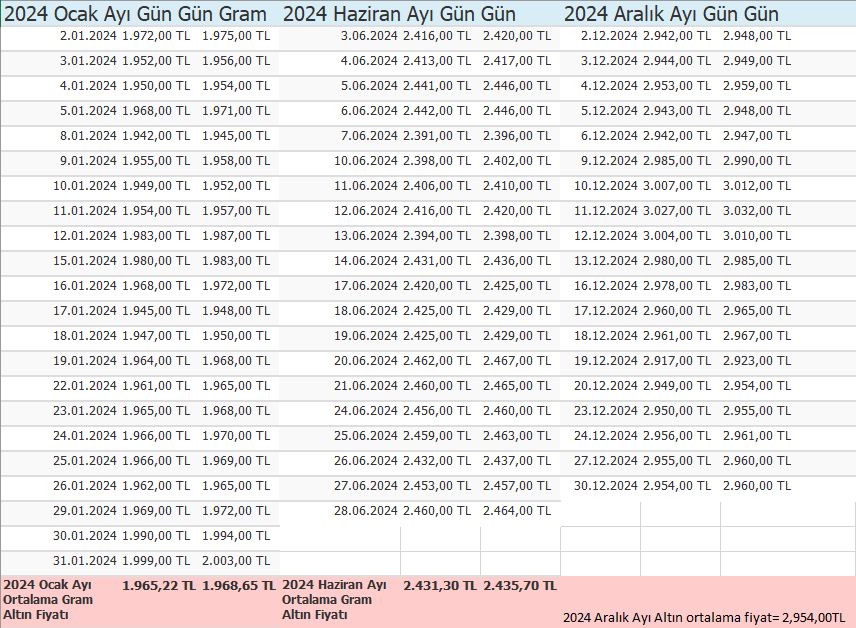This screenshot has width=856, height=628.
Task: Click the value 1.999,00 TL
Action: coord(156,561)
